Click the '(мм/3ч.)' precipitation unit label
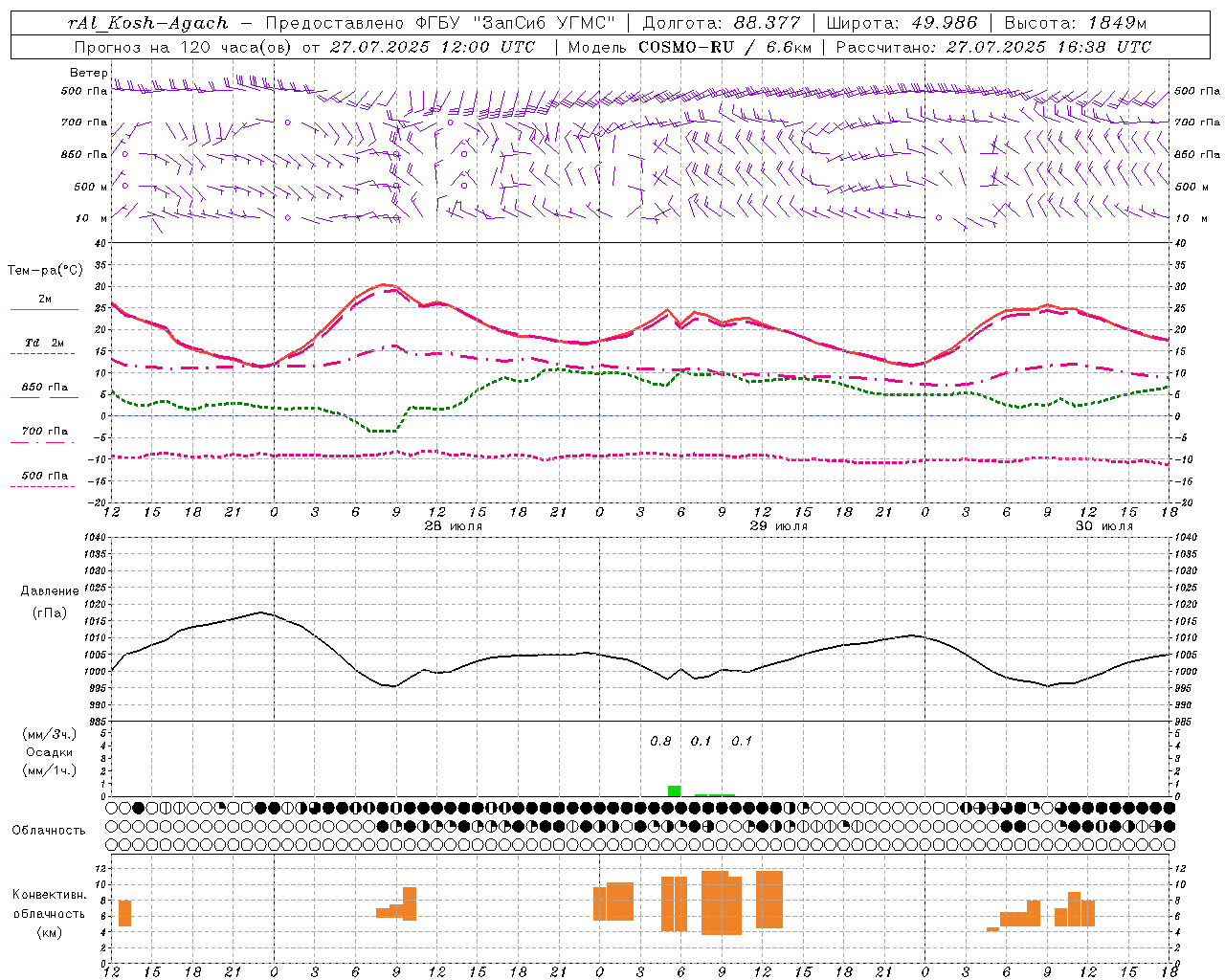Screen dimensions: 1225x980 pos(50,735)
